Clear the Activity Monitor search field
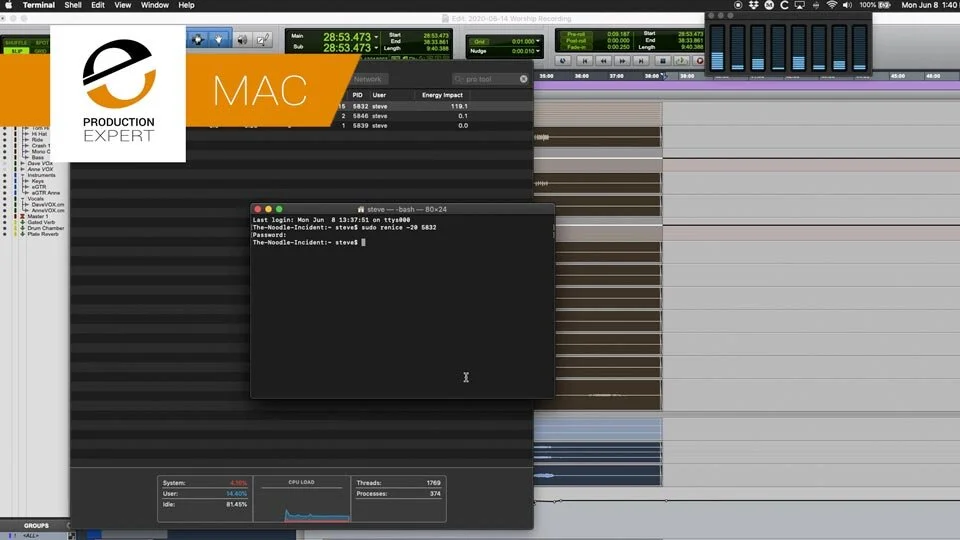Image resolution: width=960 pixels, height=540 pixels. pyautogui.click(x=523, y=79)
